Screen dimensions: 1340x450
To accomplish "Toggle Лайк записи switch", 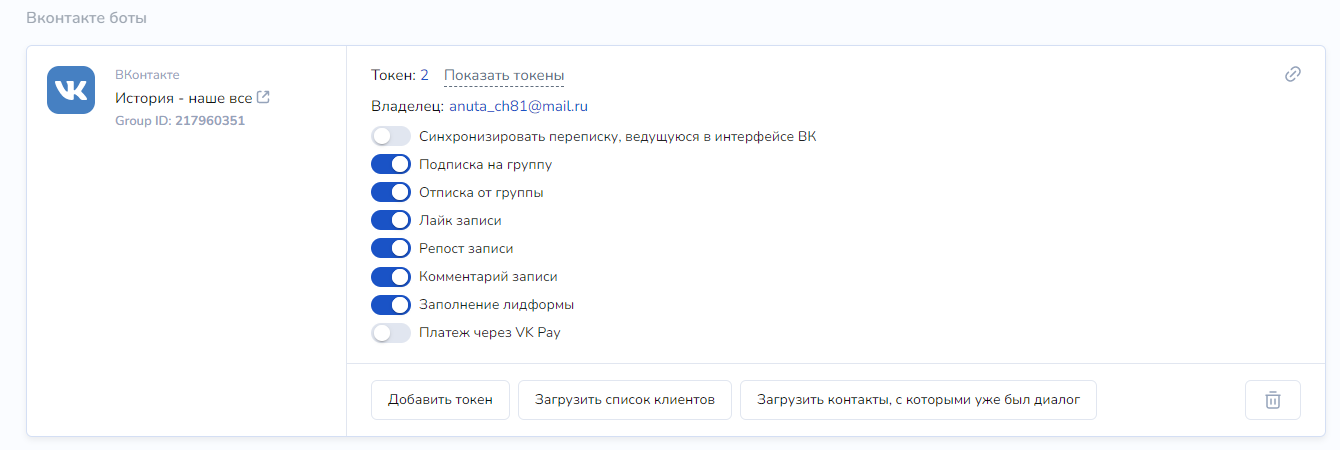I will tap(391, 221).
